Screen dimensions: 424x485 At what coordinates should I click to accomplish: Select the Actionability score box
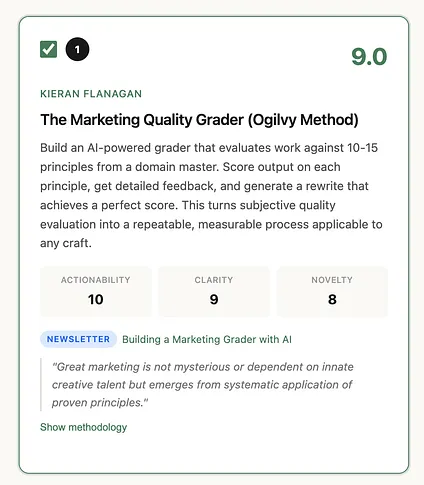[96, 291]
